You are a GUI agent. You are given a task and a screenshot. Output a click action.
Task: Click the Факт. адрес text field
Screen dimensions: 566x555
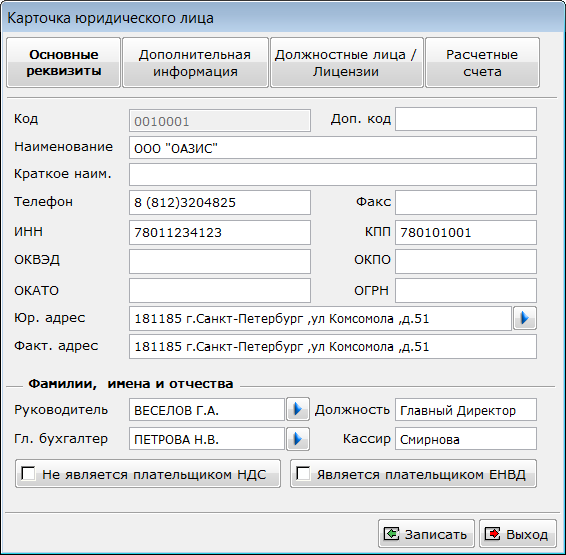(x=333, y=347)
